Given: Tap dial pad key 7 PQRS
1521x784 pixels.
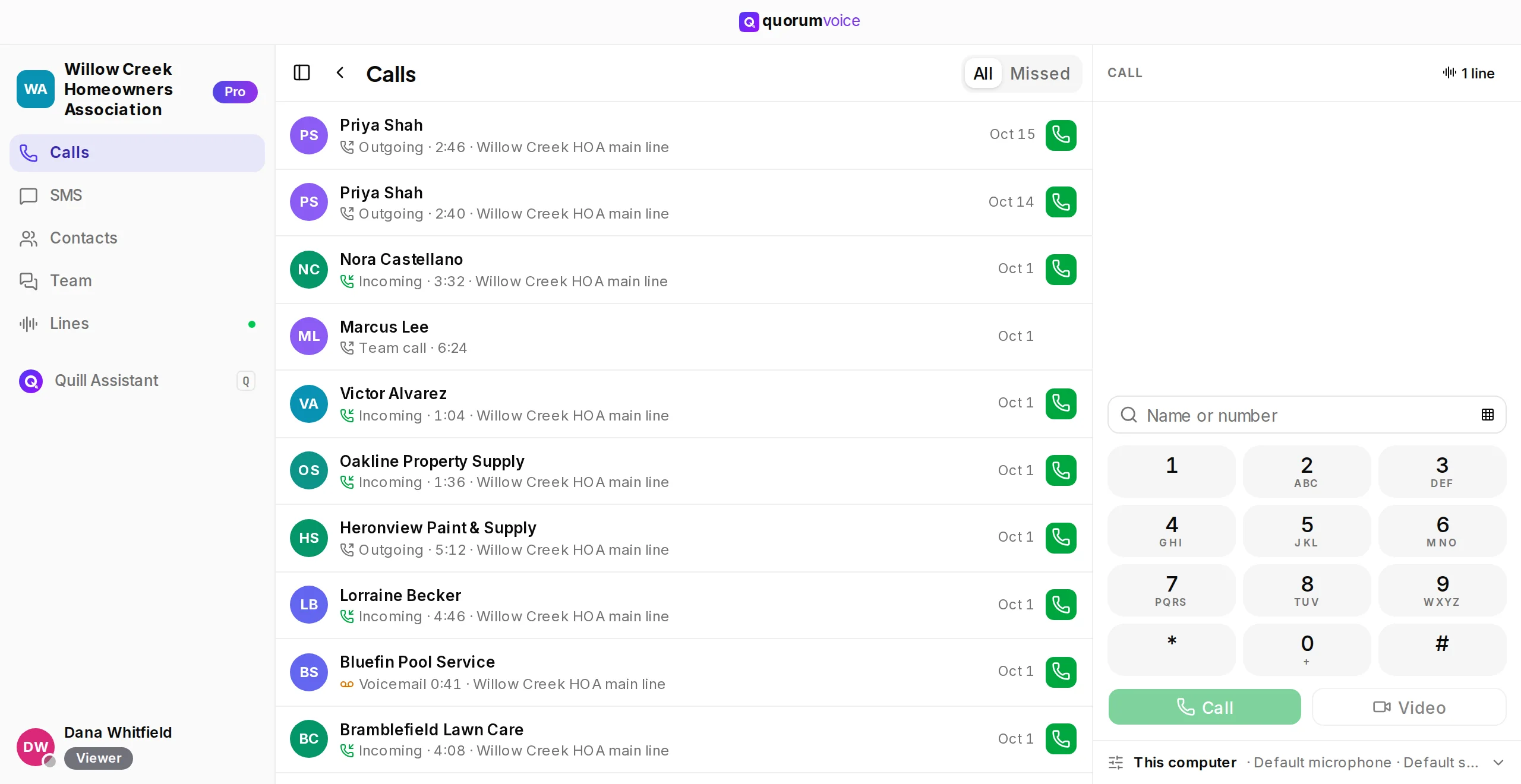Looking at the screenshot, I should tap(1172, 590).
